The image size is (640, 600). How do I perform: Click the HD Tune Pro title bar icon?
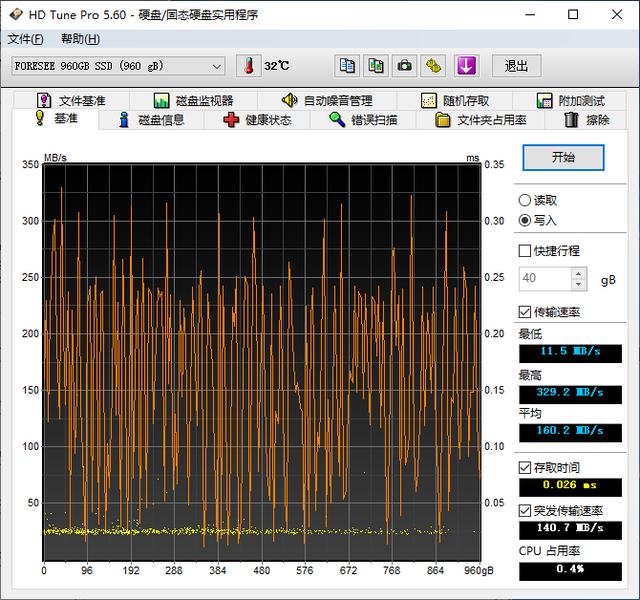(x=16, y=15)
